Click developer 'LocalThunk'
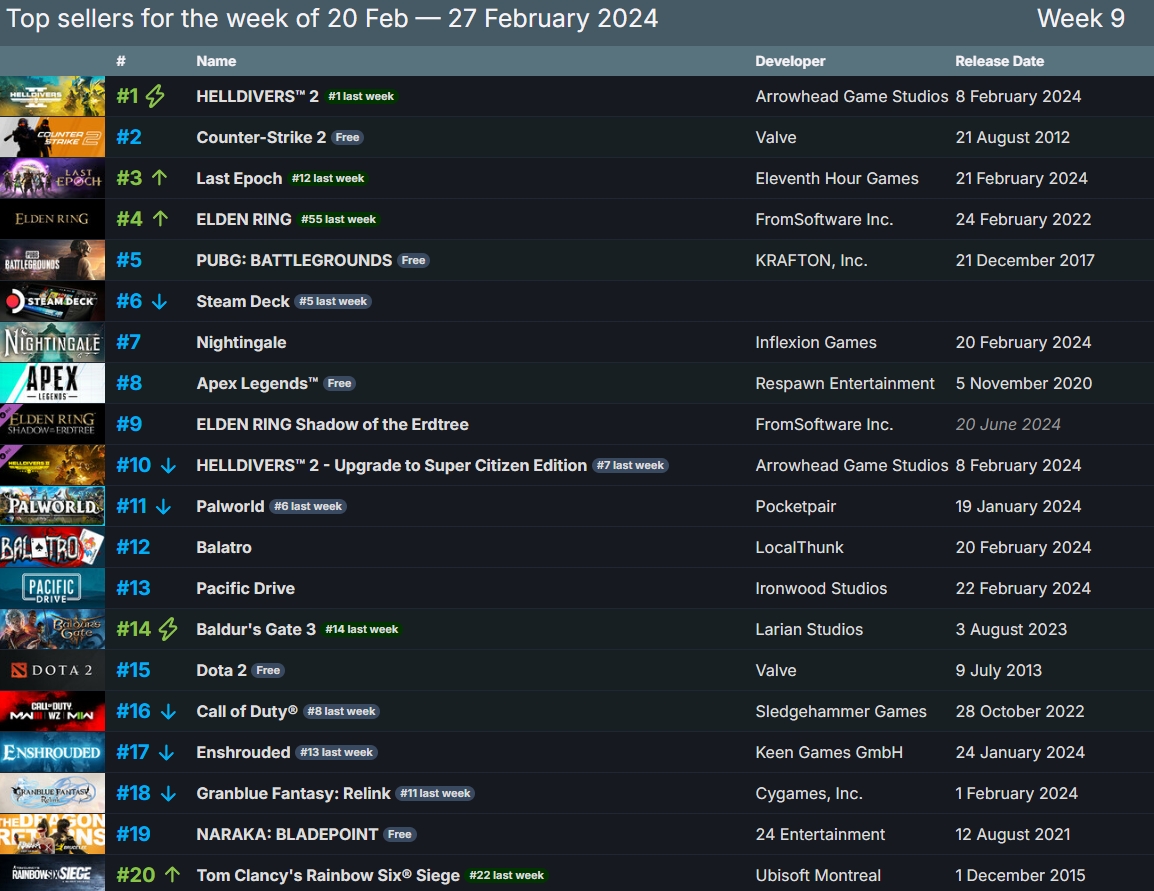Image resolution: width=1154 pixels, height=891 pixels. coord(799,547)
